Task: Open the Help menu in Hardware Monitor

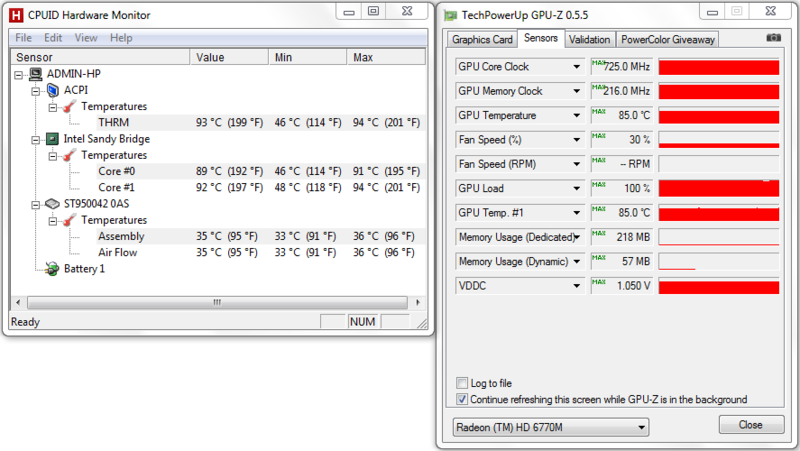Action: 121,38
